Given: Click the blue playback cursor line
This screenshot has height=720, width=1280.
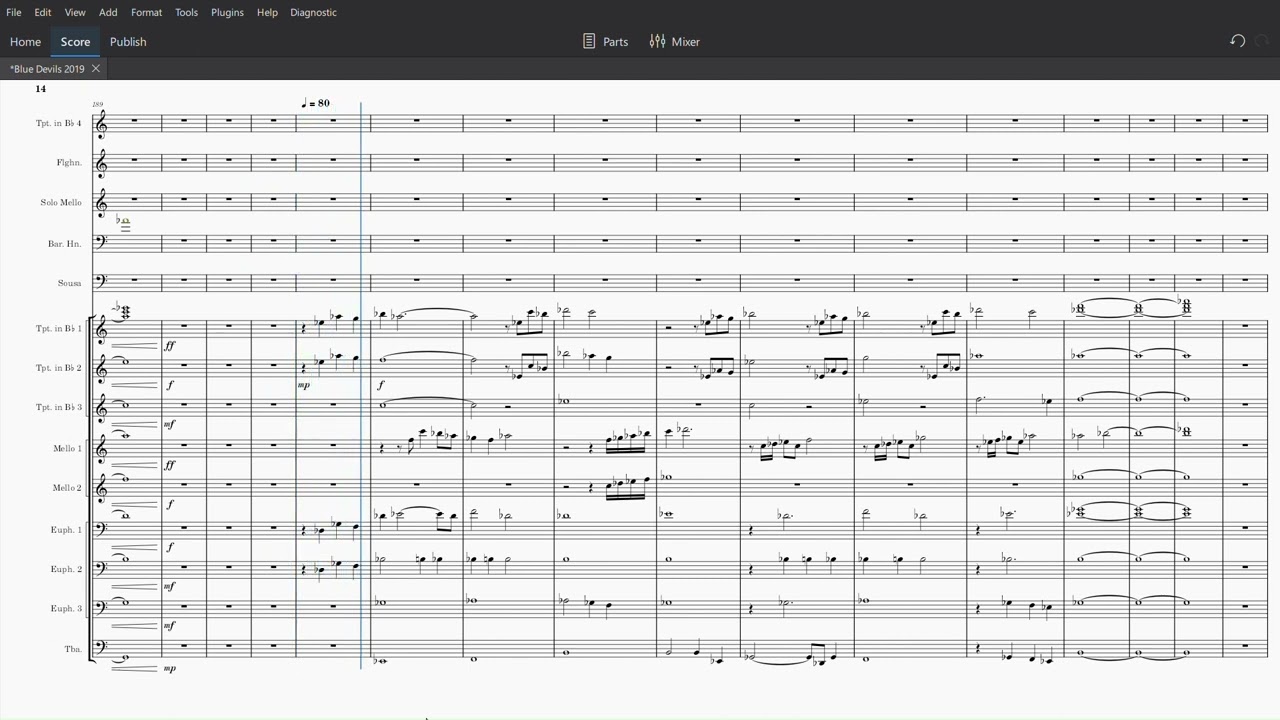Looking at the screenshot, I should (361, 385).
